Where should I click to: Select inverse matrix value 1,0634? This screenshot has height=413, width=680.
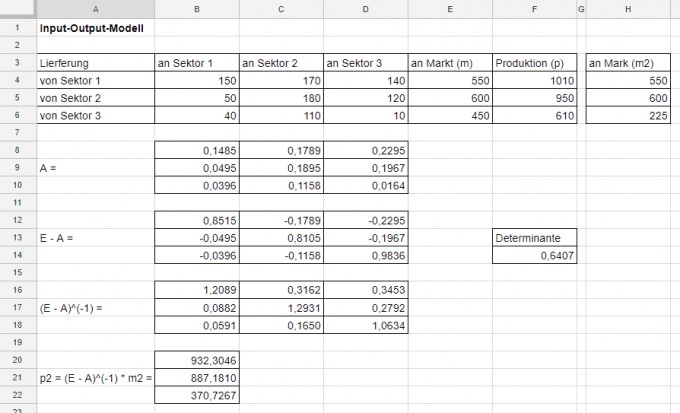pyautogui.click(x=366, y=325)
